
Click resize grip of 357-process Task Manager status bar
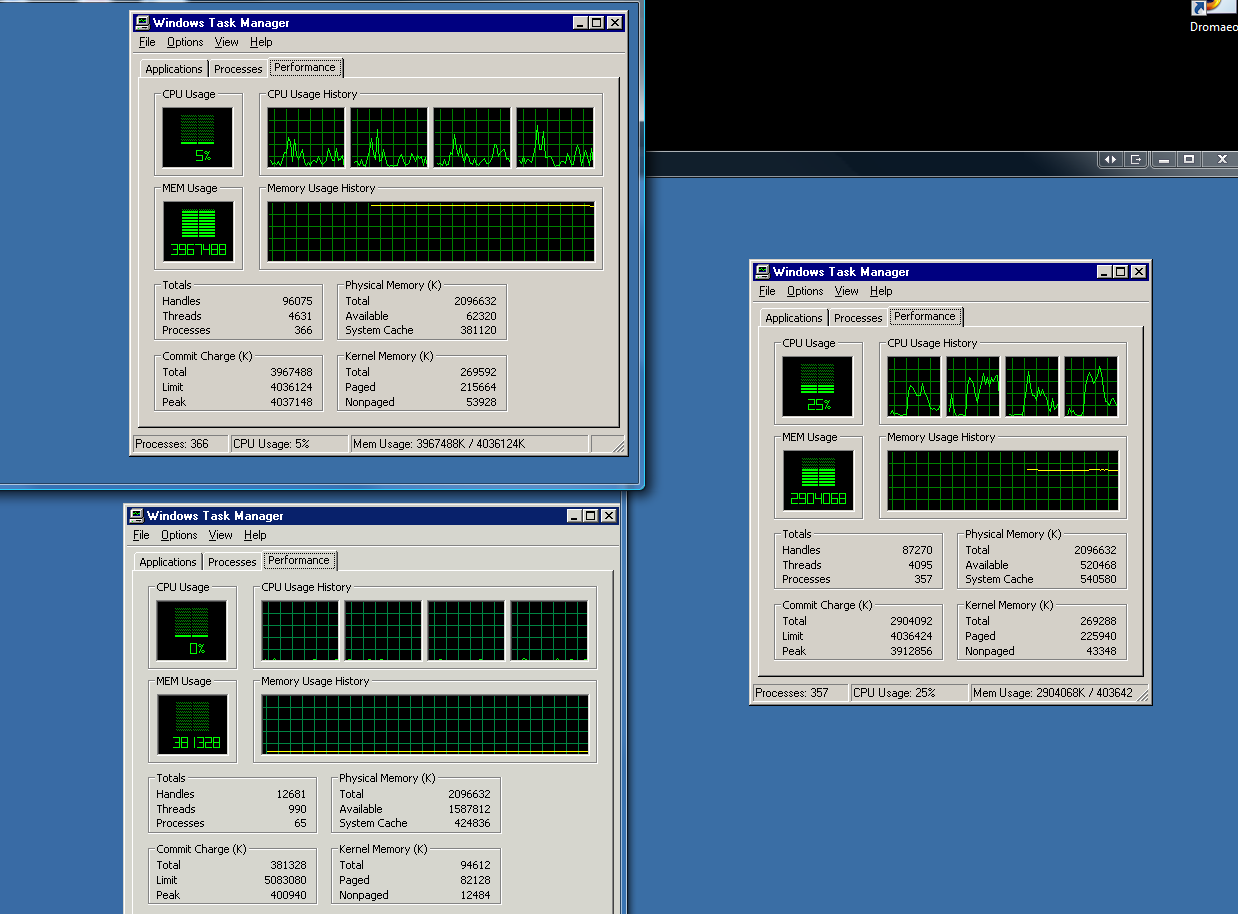pyautogui.click(x=1143, y=695)
